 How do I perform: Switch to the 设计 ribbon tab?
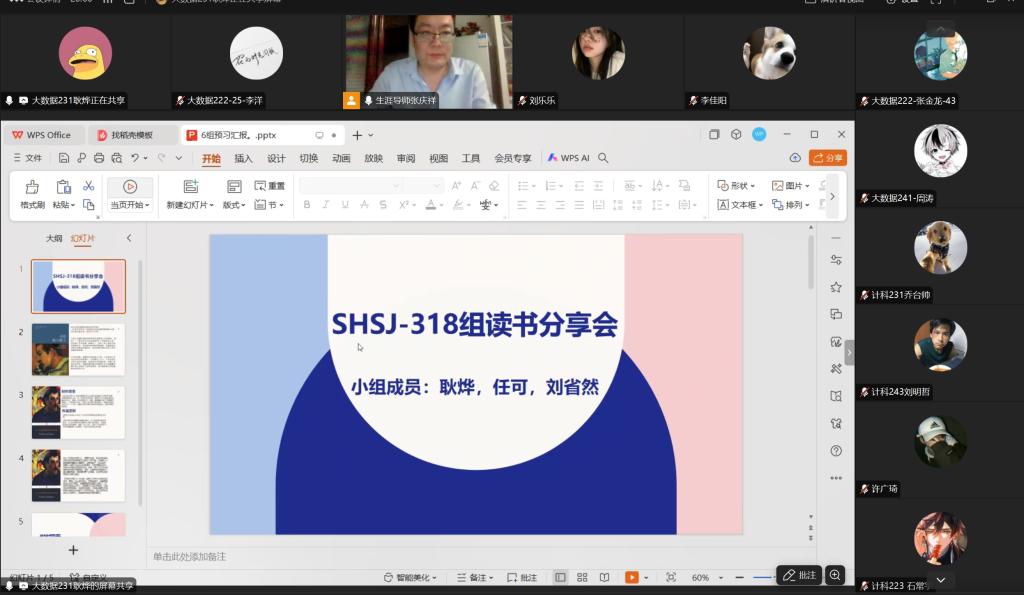pyautogui.click(x=276, y=158)
